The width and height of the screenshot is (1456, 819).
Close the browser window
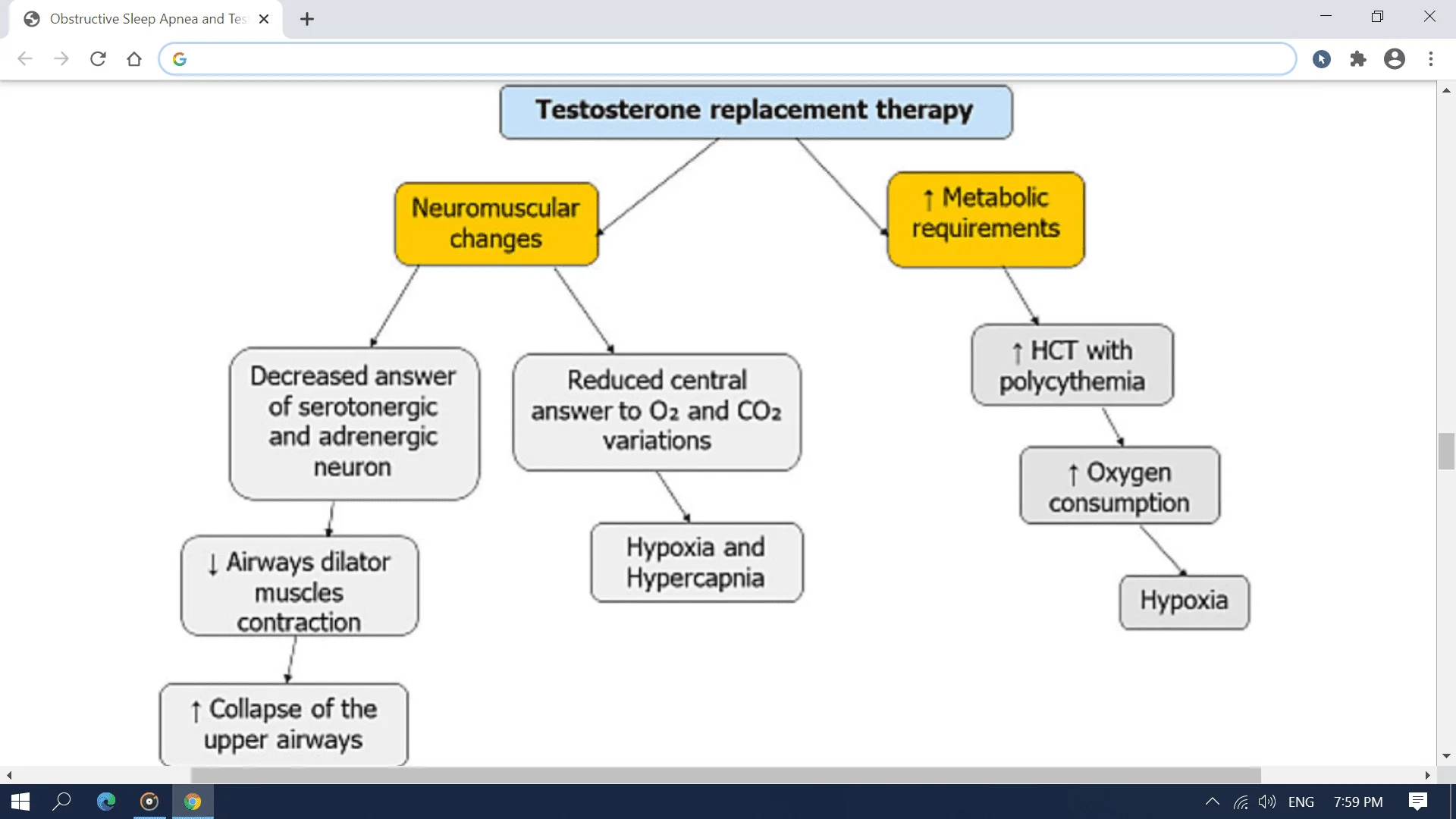pos(1429,17)
